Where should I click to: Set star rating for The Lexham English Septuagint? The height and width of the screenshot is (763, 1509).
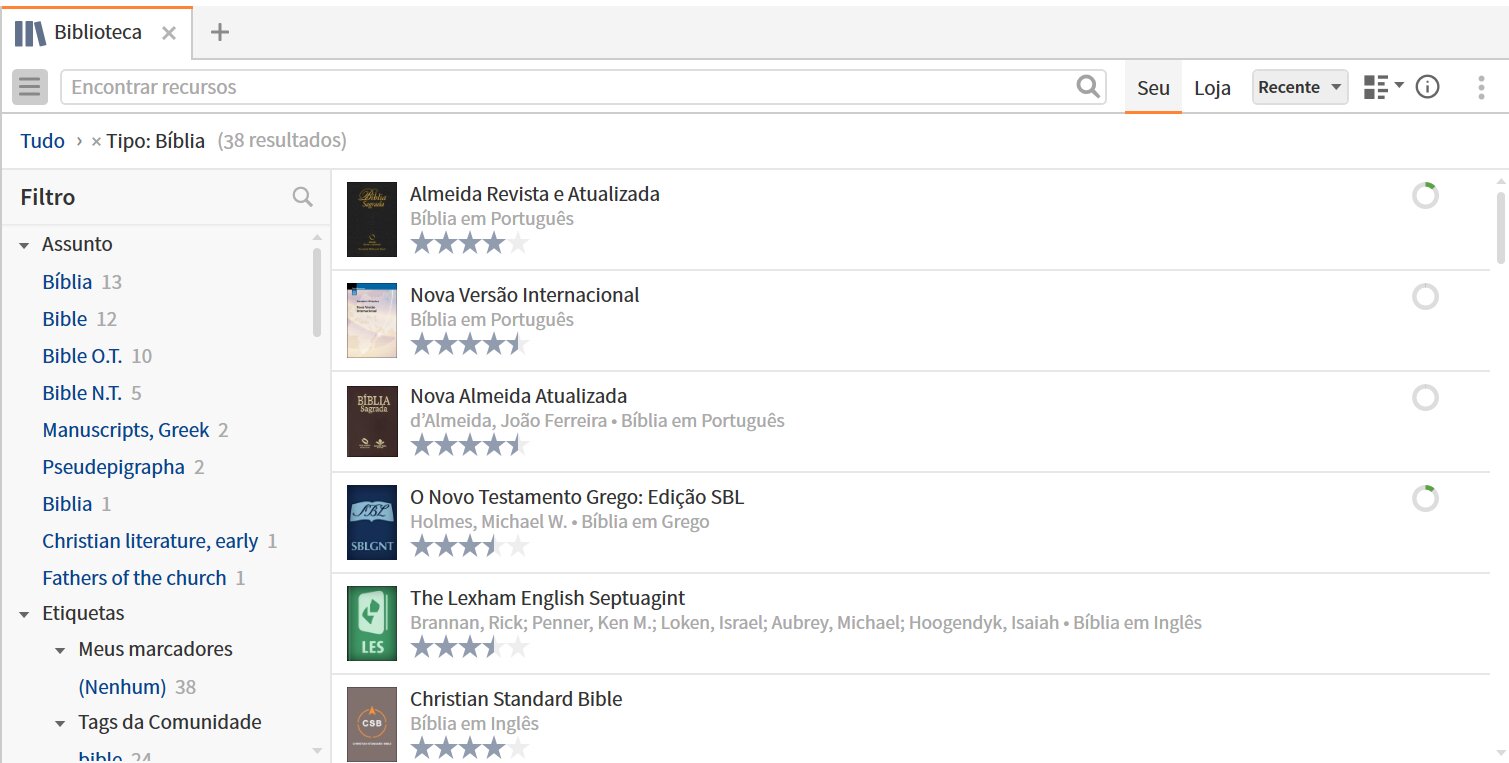coord(469,647)
